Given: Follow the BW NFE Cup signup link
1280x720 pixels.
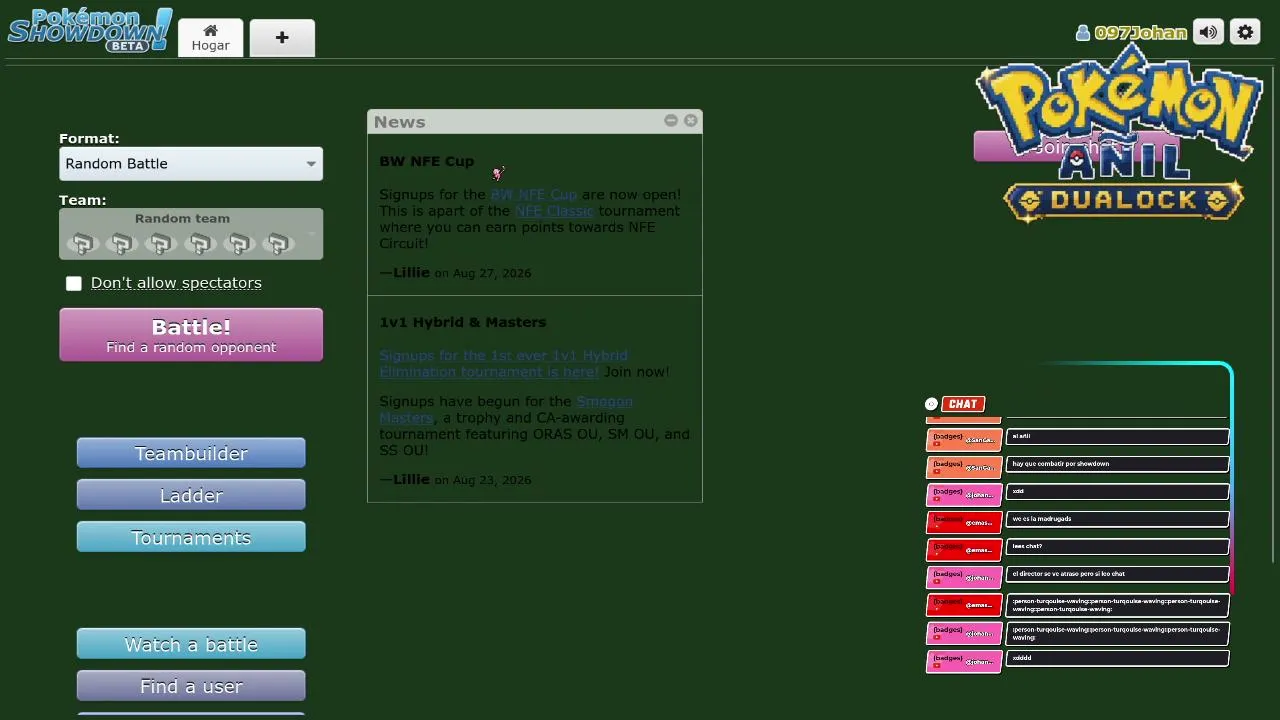Looking at the screenshot, I should (x=534, y=195).
